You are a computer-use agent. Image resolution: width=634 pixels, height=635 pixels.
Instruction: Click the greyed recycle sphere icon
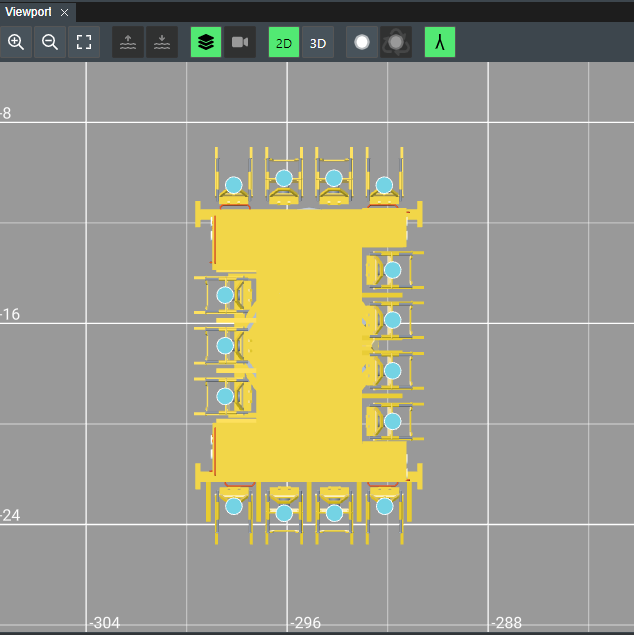pos(396,42)
